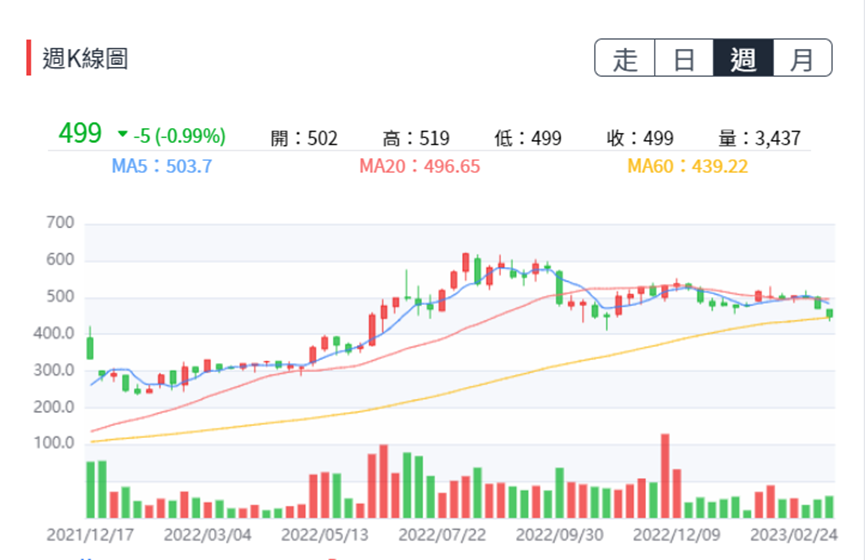Select the tallest red volume bar
This screenshot has height=560, width=865.
pos(665,475)
